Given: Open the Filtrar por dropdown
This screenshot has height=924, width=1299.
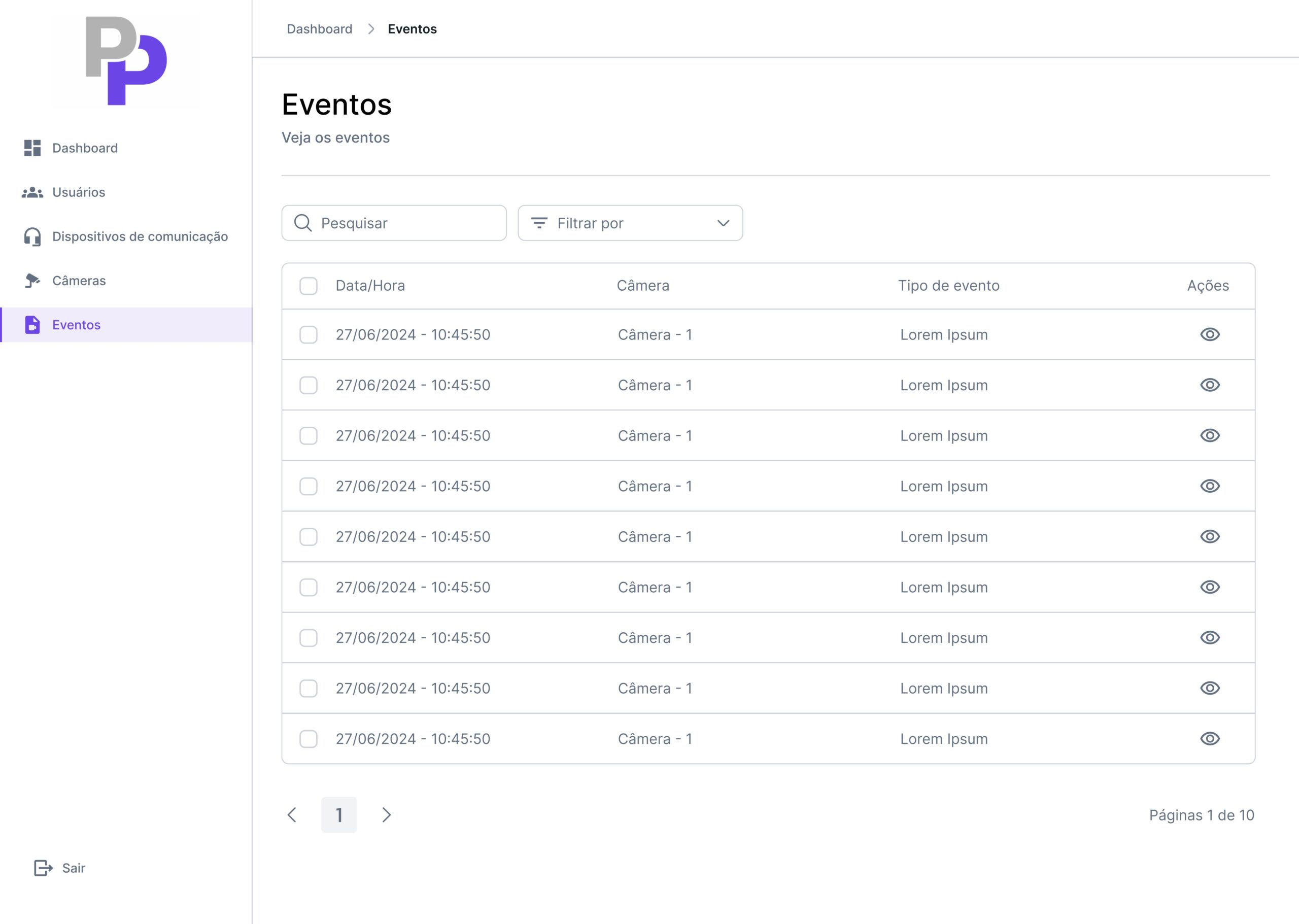Looking at the screenshot, I should click(x=630, y=223).
